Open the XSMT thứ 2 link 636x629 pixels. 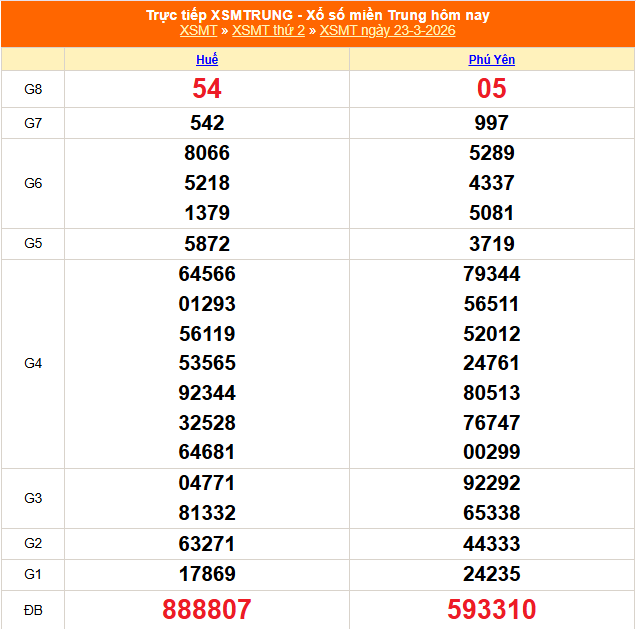[268, 31]
